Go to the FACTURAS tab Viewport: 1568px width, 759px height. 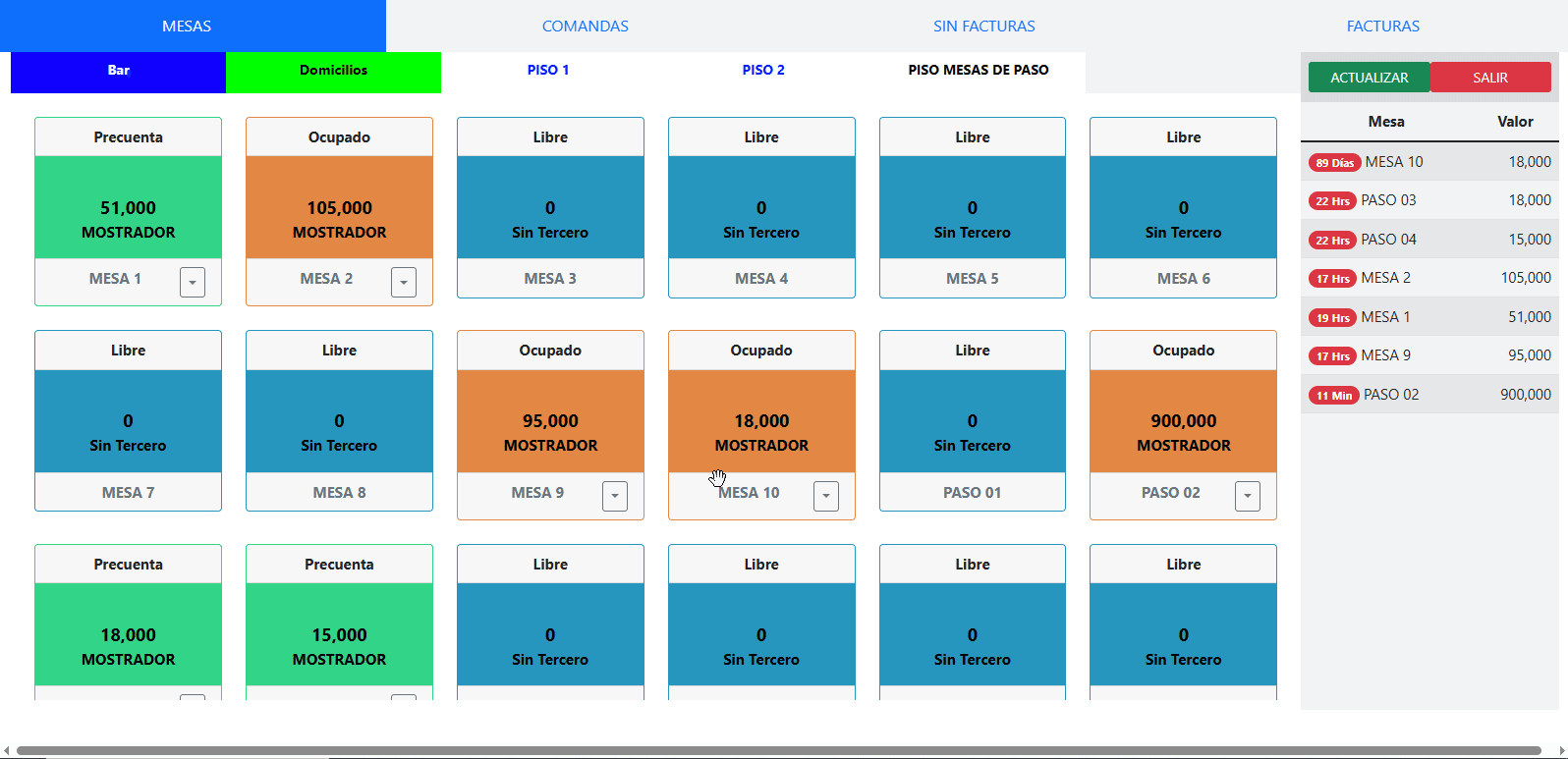coord(1382,27)
